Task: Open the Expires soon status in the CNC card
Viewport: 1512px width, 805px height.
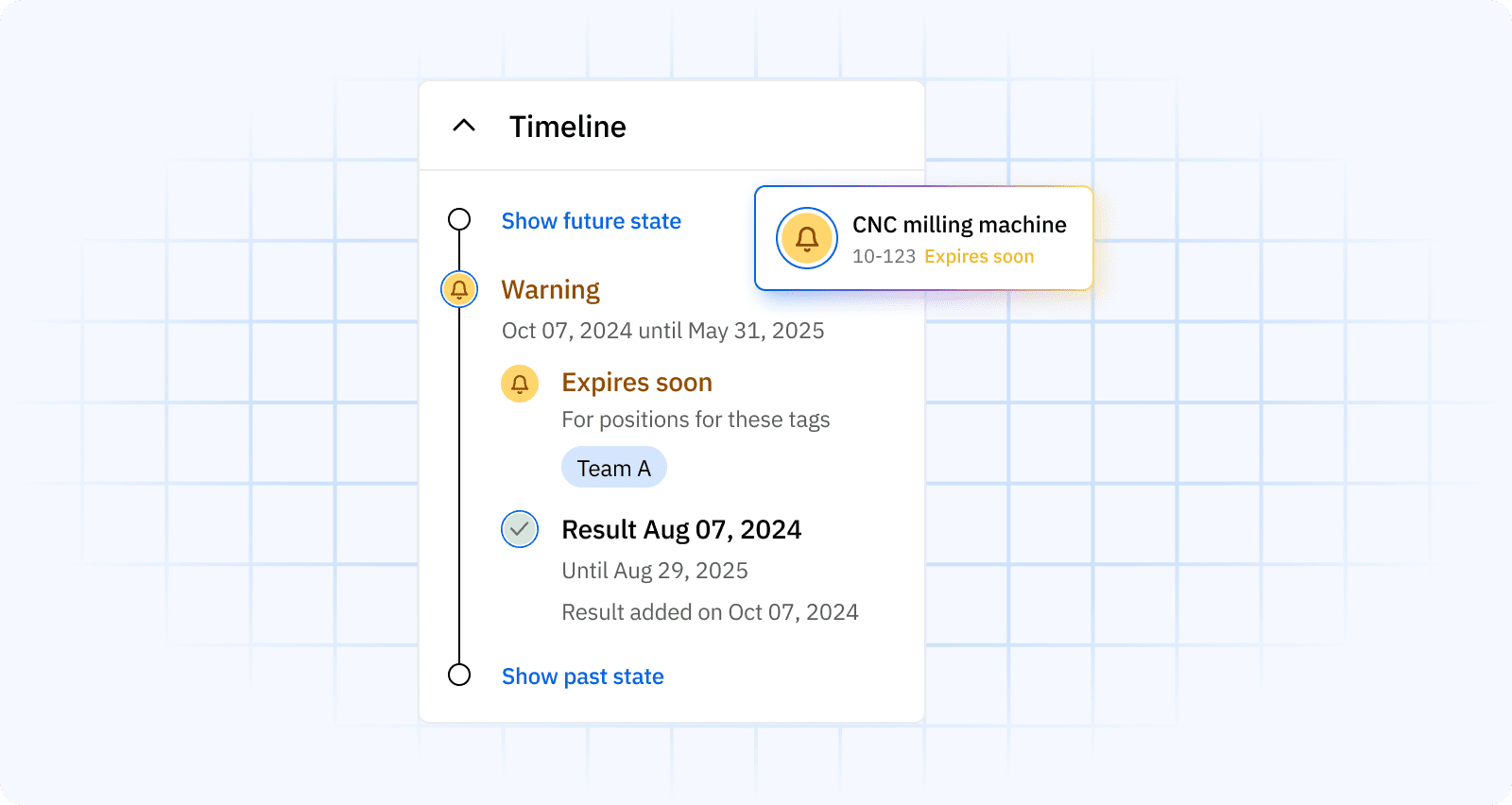Action: (978, 255)
